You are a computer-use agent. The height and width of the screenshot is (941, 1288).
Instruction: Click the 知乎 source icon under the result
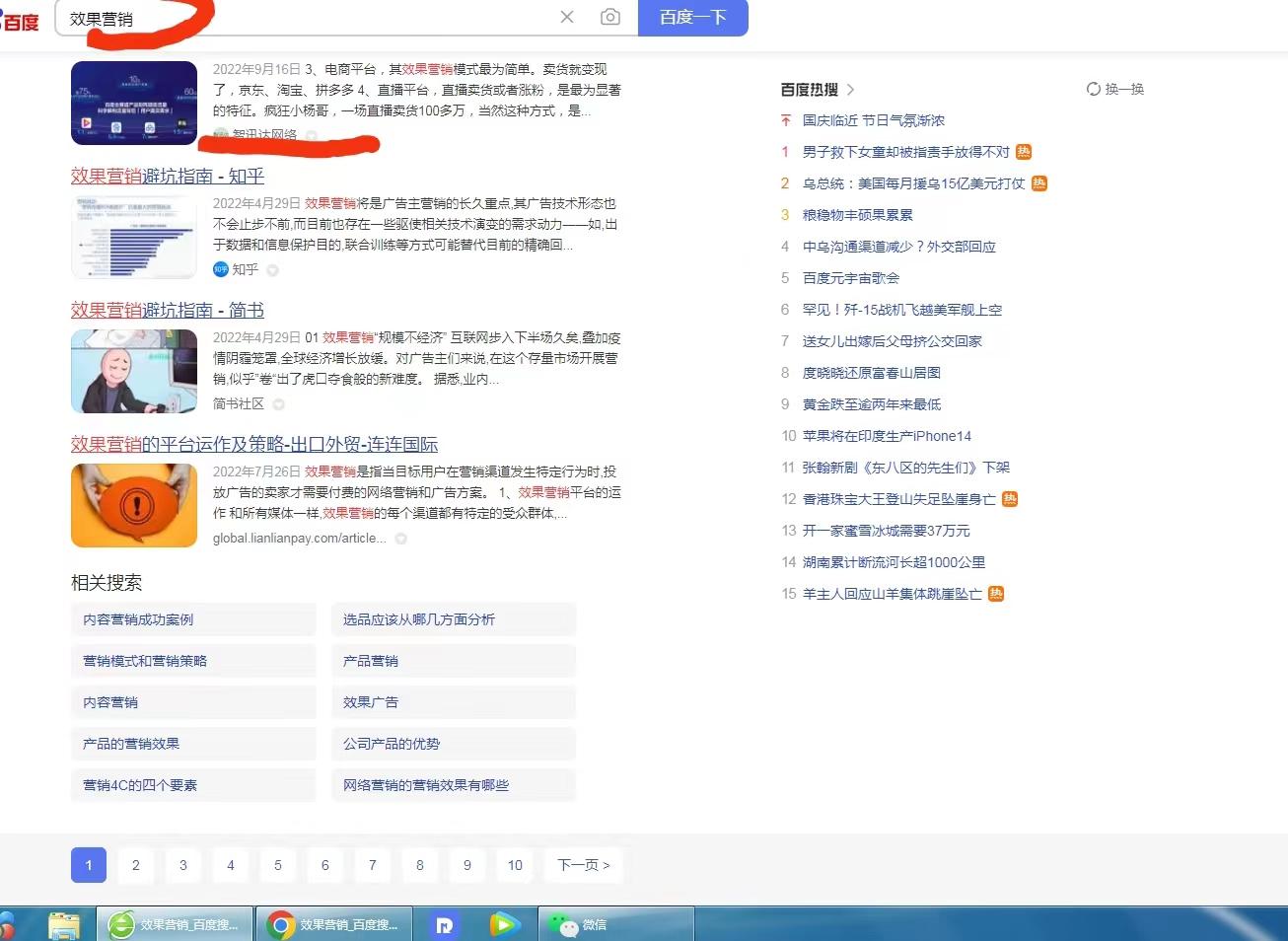click(221, 269)
